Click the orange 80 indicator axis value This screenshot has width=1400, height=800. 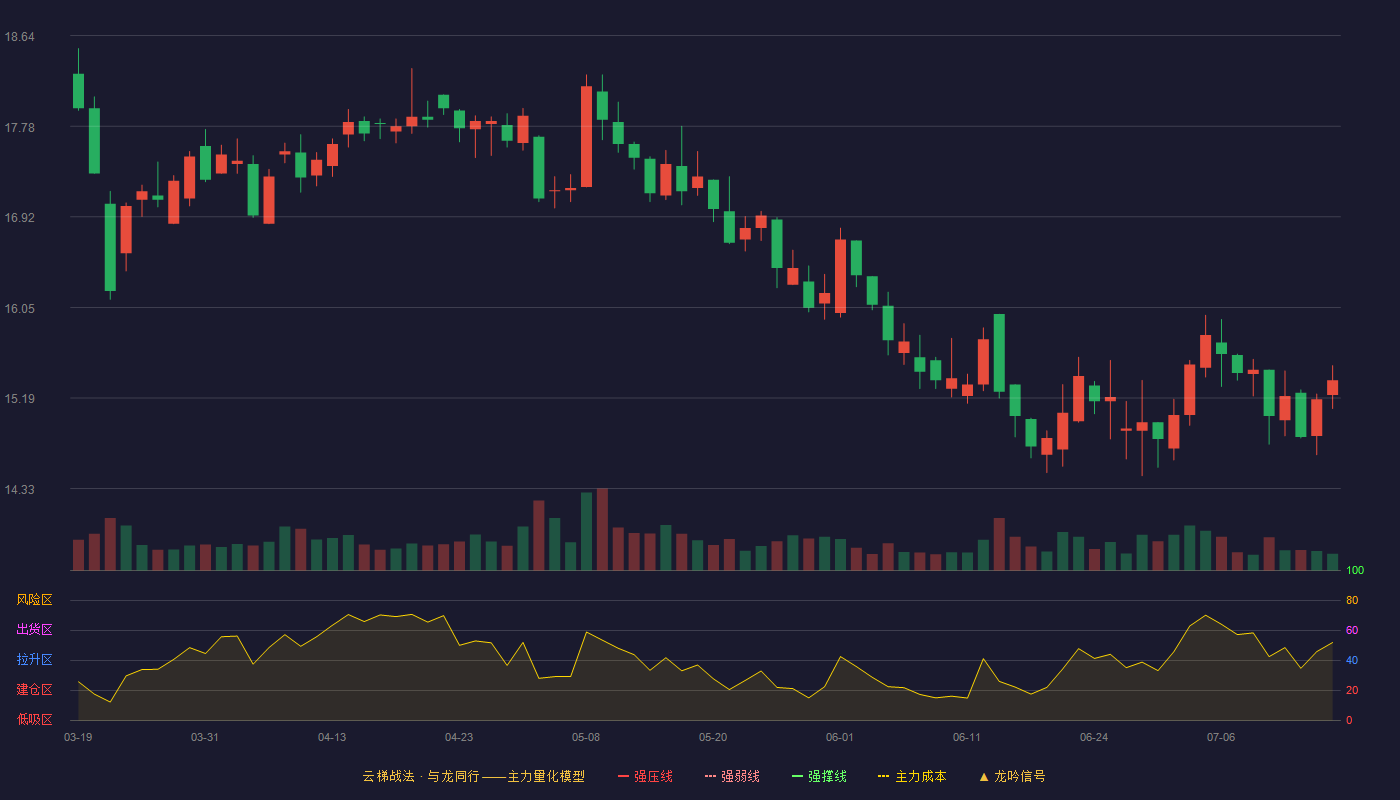(x=1352, y=600)
